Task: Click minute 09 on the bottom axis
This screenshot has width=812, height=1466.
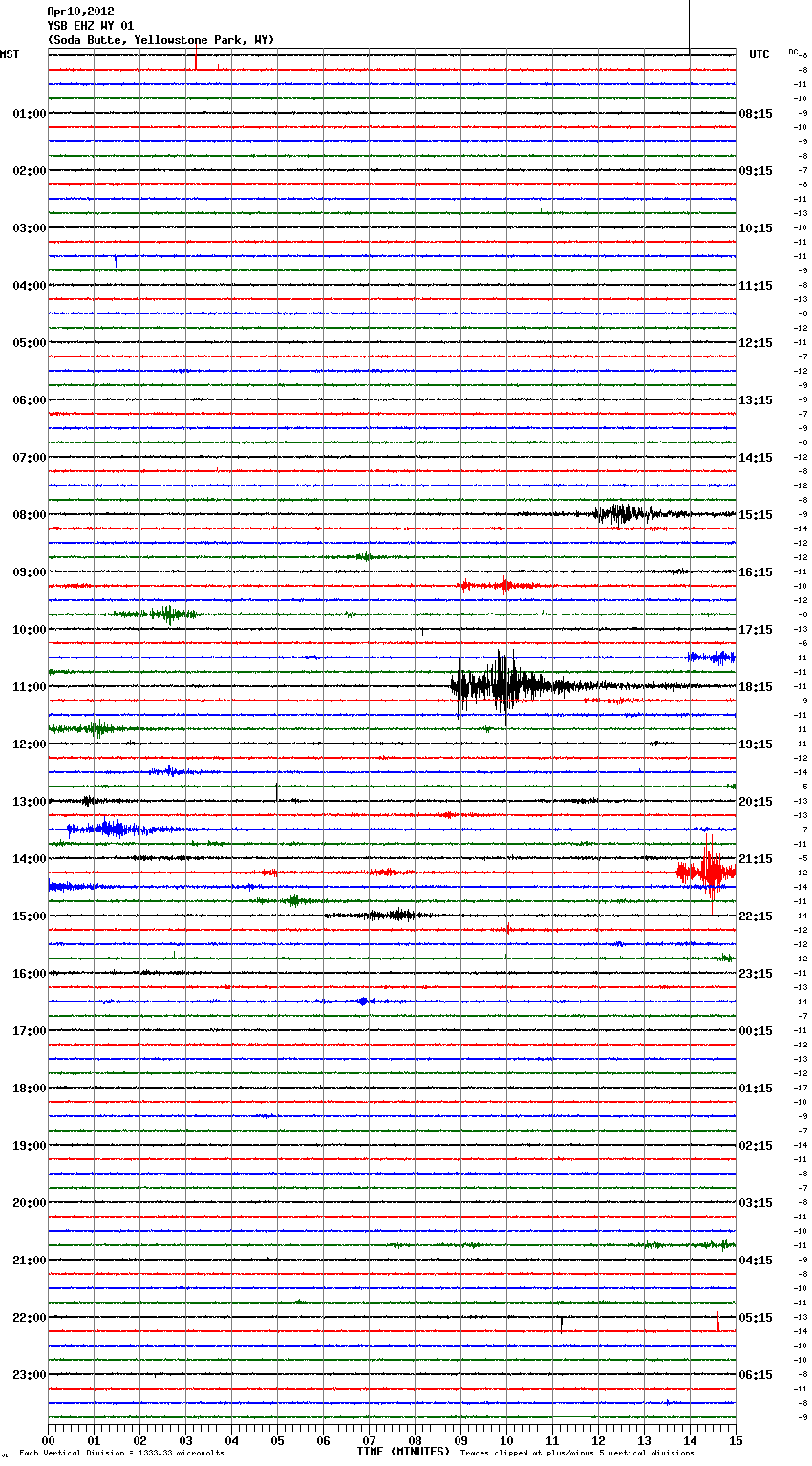Action: [460, 1440]
